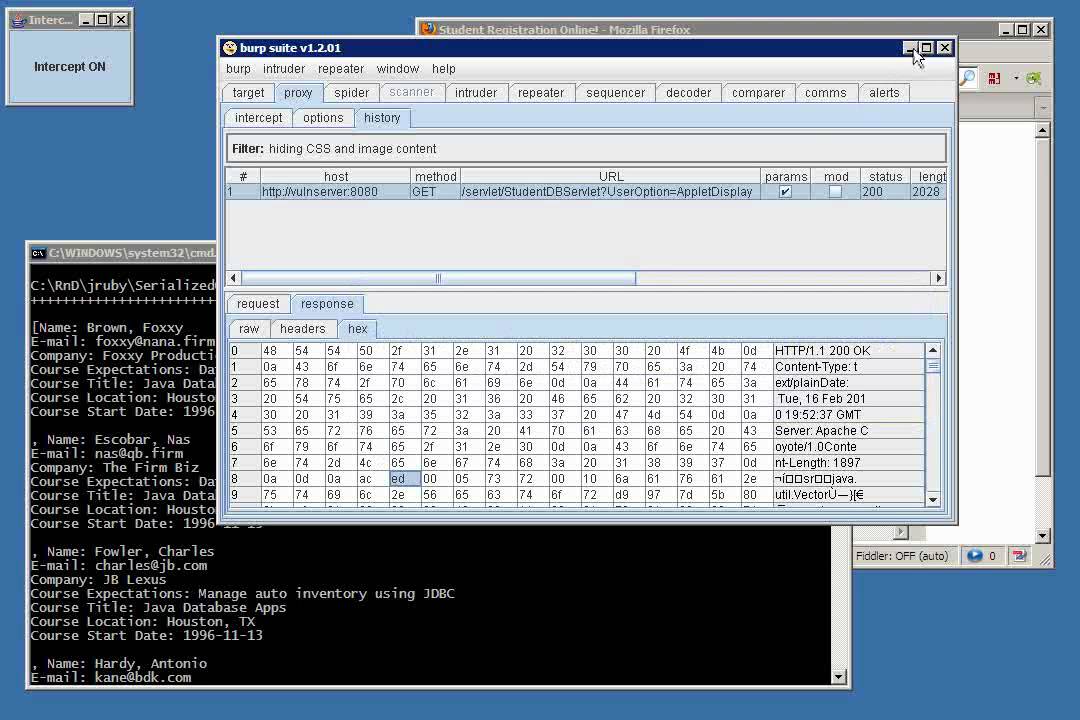Sort history by host column header

point(335,176)
